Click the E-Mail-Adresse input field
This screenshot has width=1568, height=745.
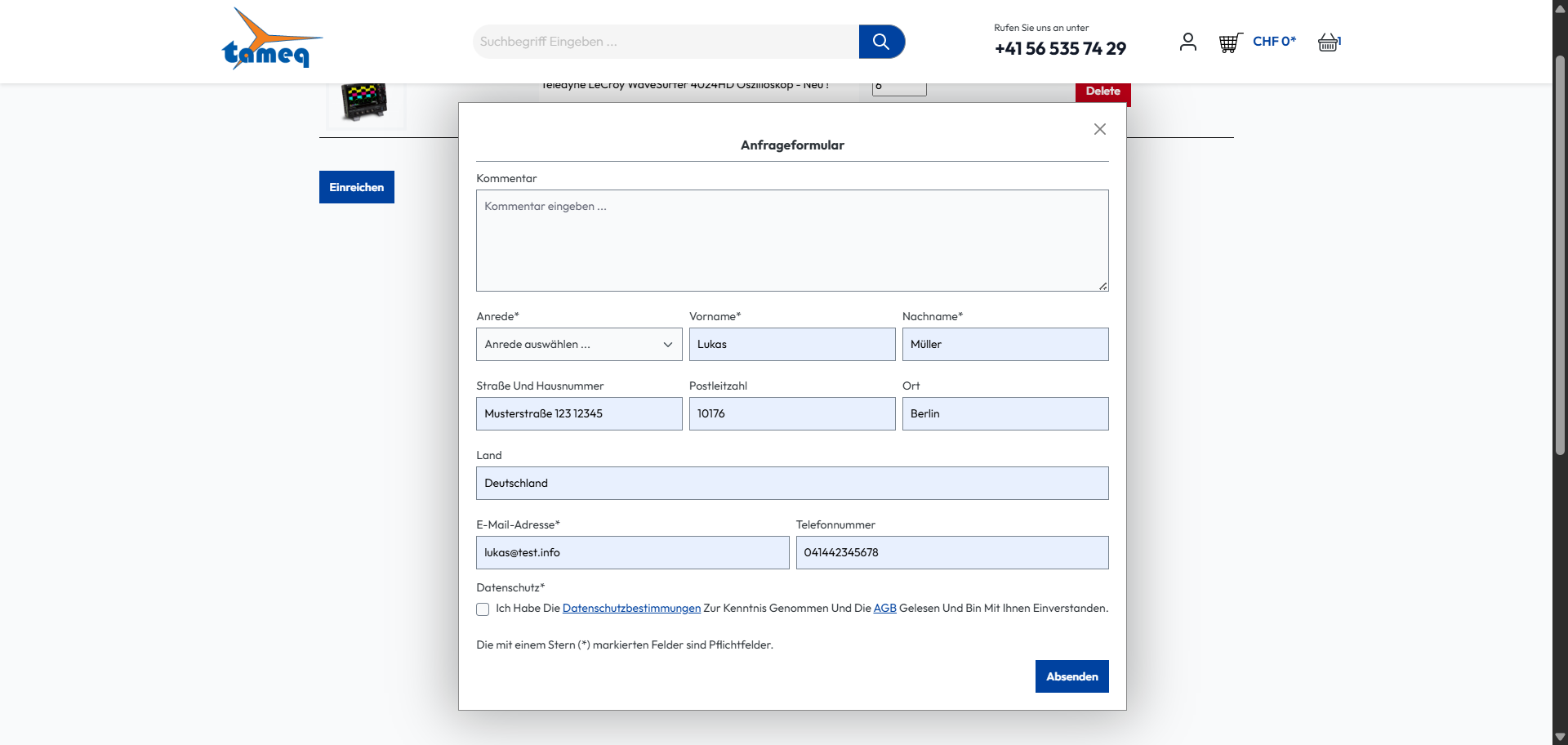click(632, 553)
